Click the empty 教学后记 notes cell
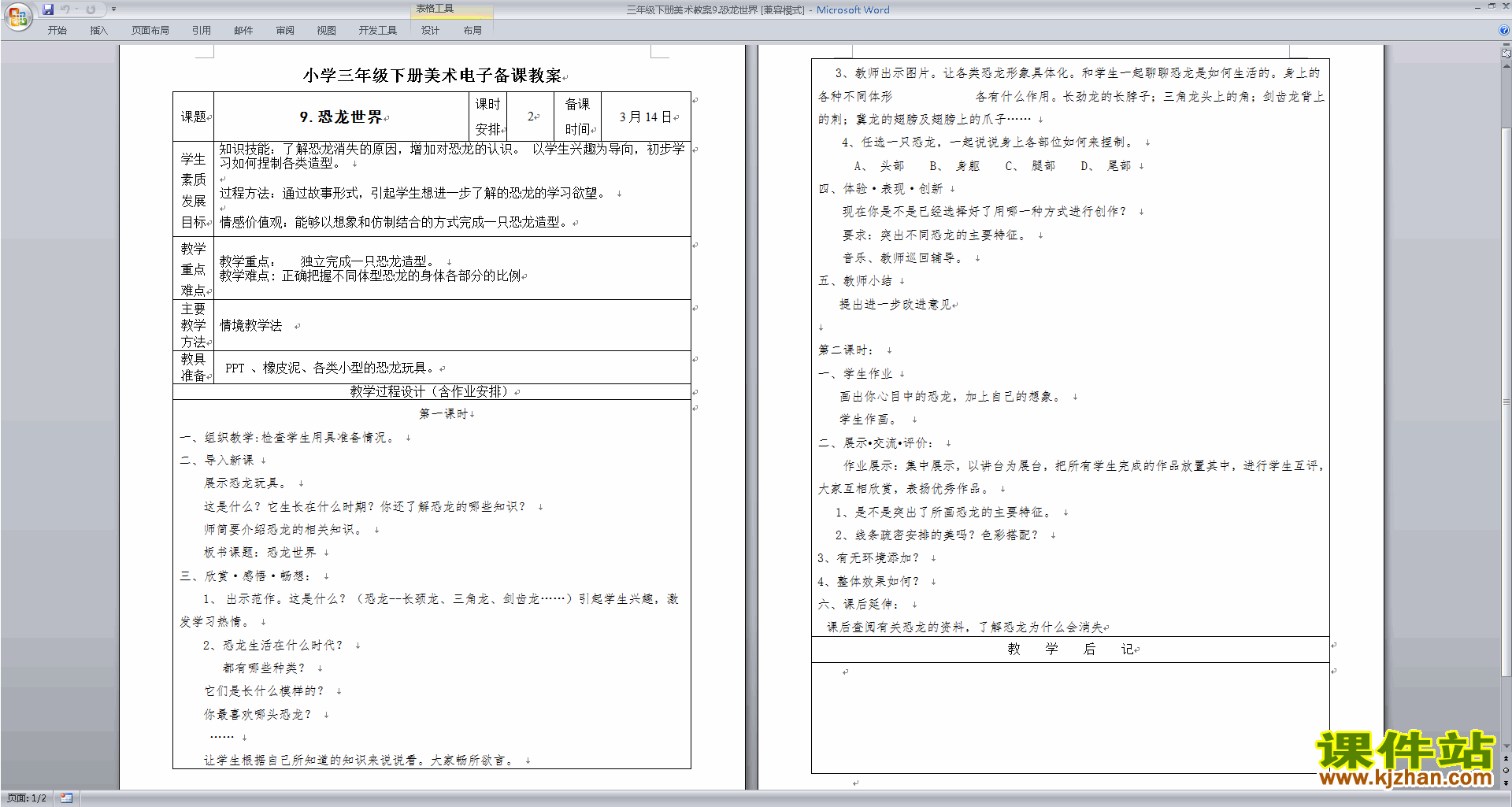This screenshot has height=807, width=1512. pos(1070,717)
